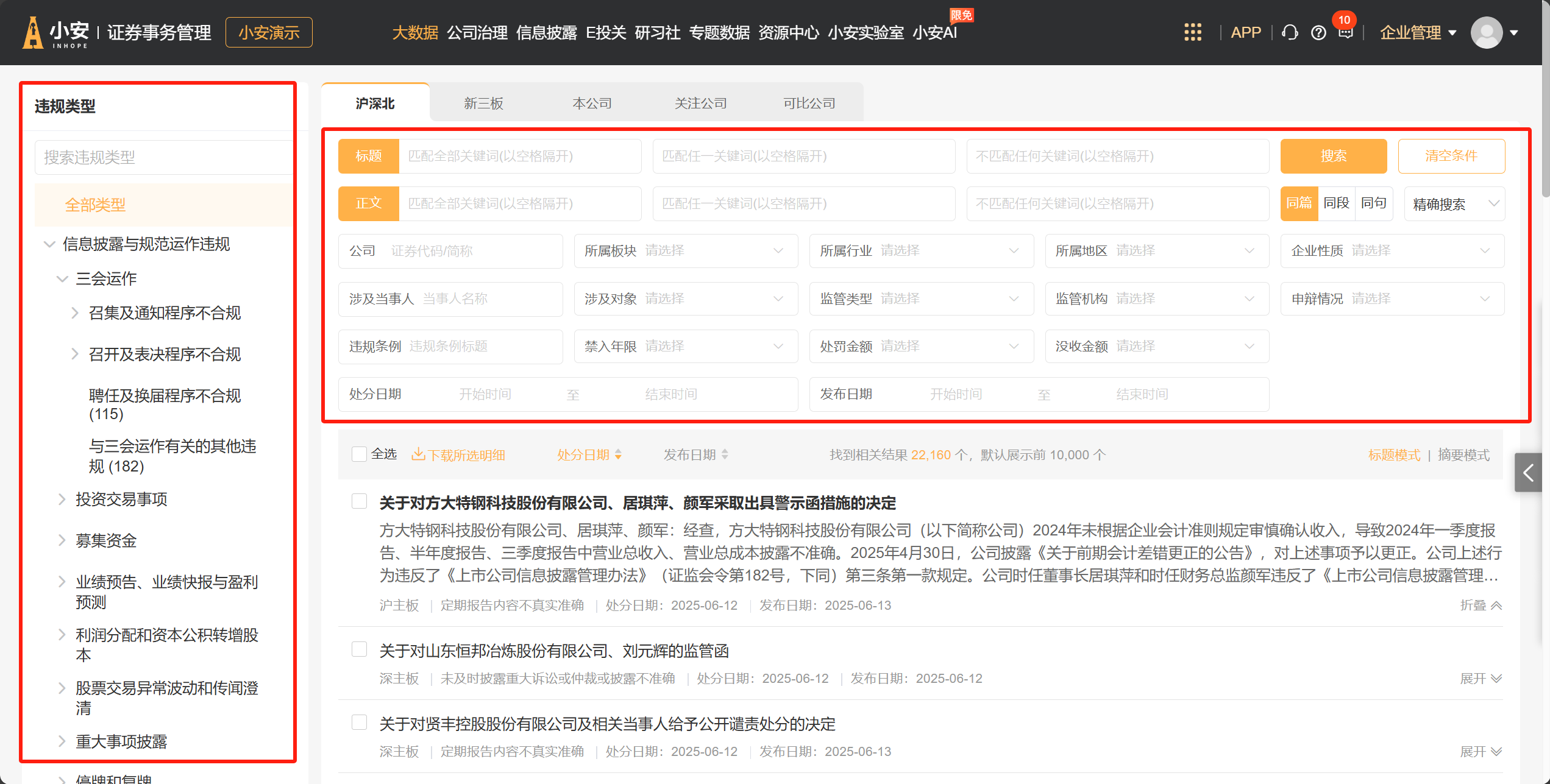This screenshot has width=1550, height=784.
Task: Switch to 摘要模式 view
Action: coord(1463,455)
